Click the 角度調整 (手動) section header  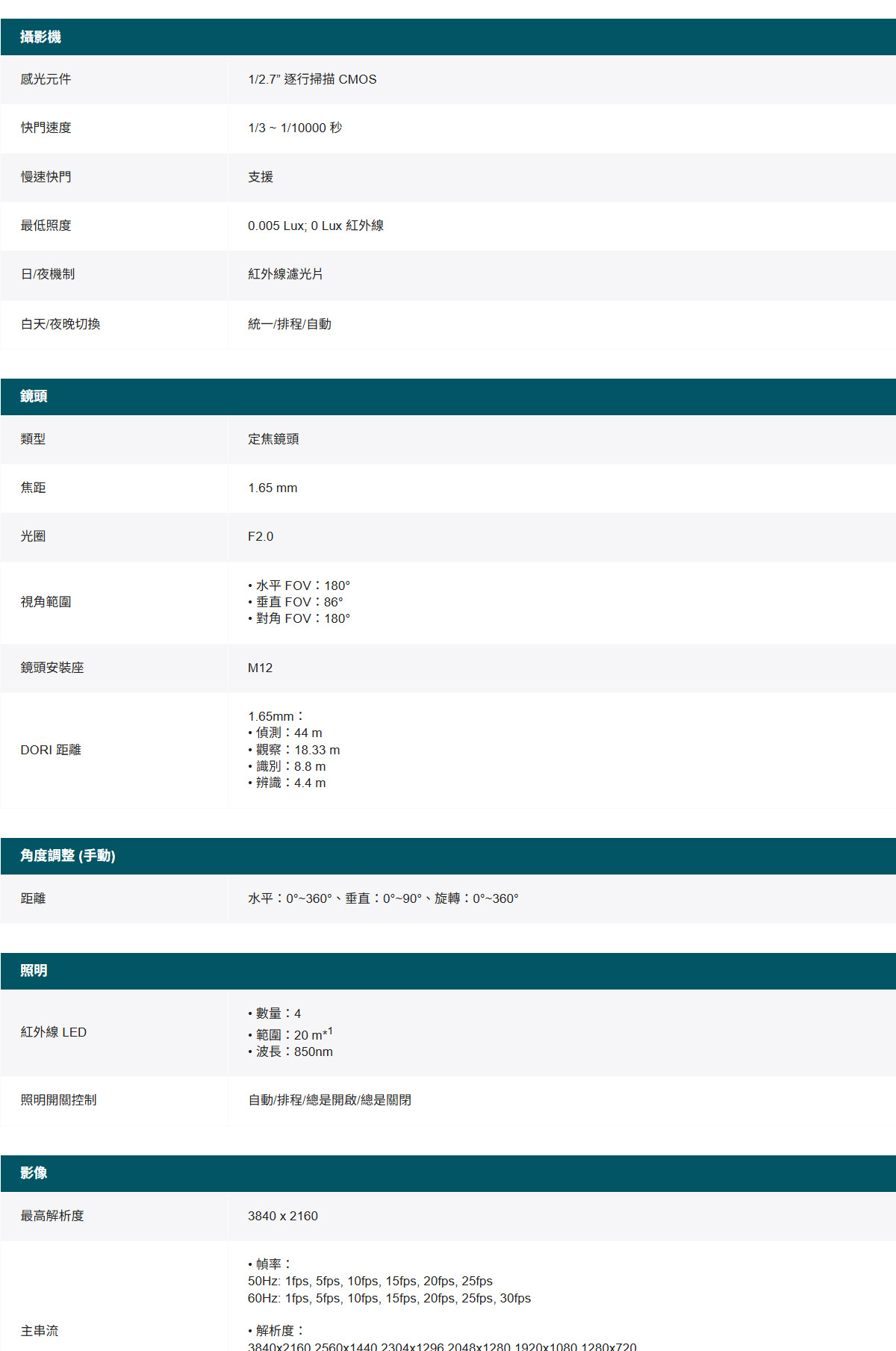(448, 856)
